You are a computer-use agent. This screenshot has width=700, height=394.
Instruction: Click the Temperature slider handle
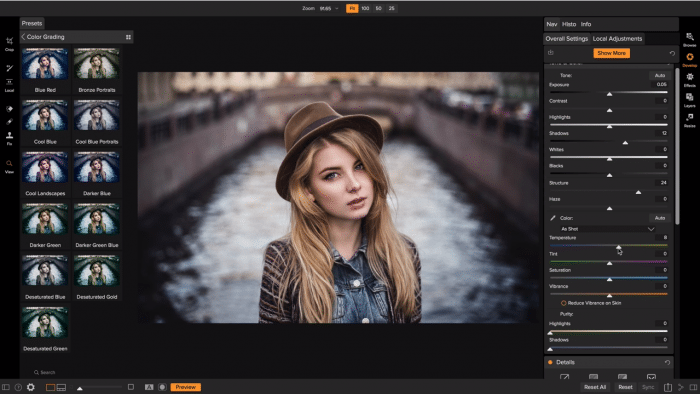tap(618, 247)
